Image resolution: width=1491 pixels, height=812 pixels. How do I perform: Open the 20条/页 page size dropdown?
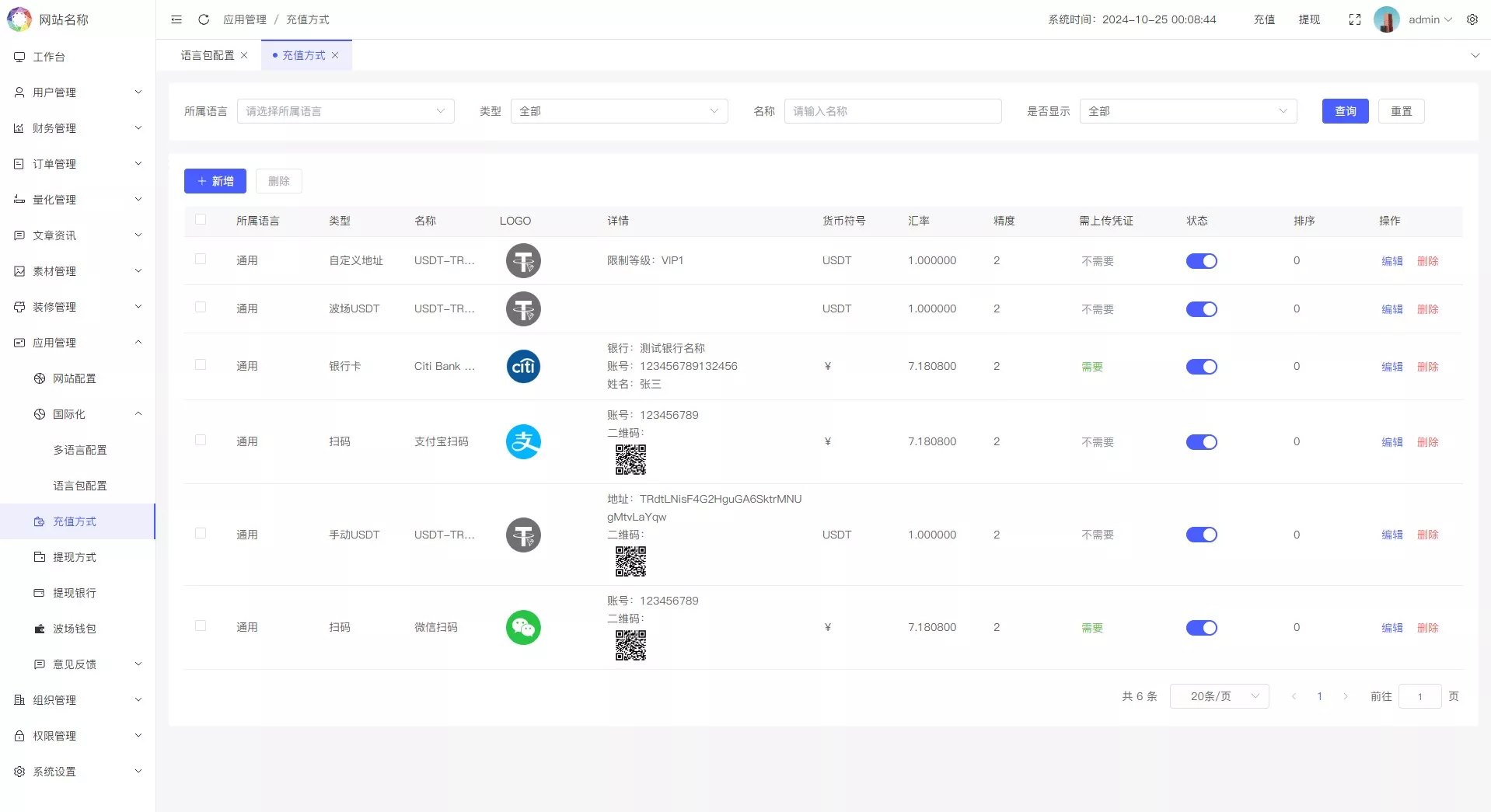coord(1219,696)
